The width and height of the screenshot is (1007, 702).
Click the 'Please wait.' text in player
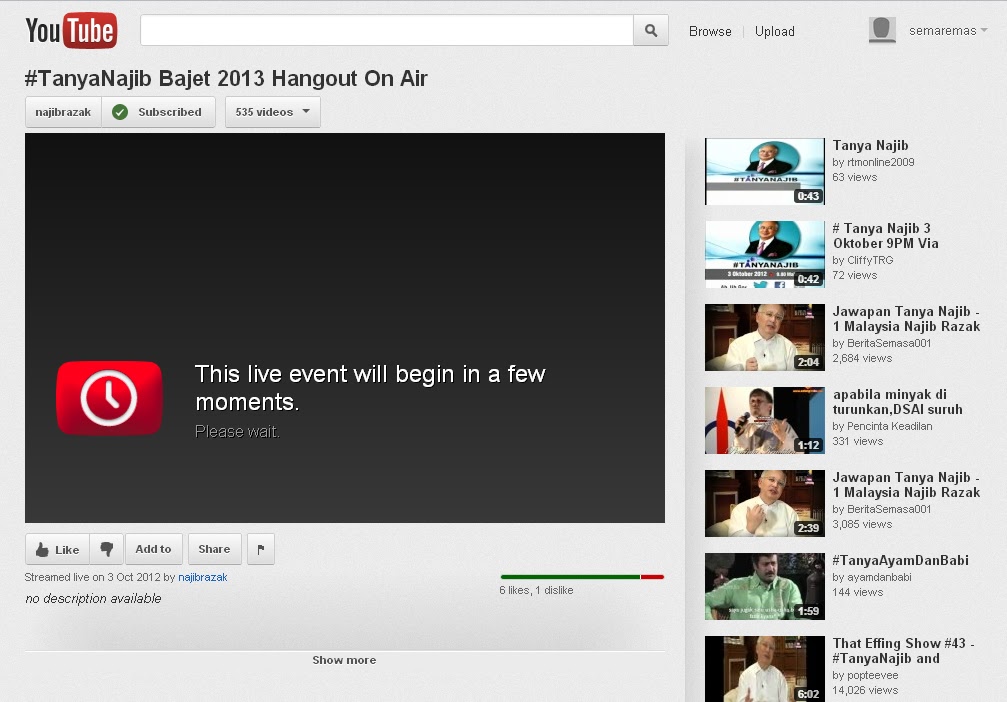[x=237, y=432]
